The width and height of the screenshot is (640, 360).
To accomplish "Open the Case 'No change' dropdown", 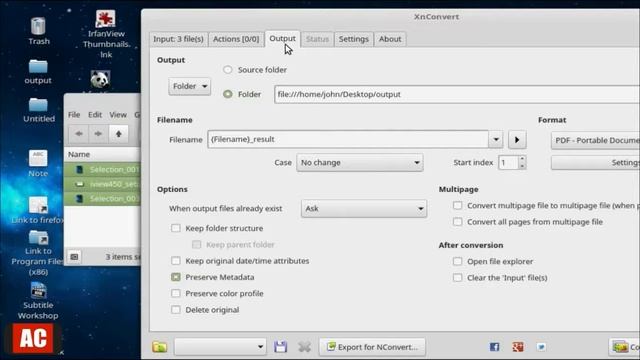I will pyautogui.click(x=360, y=162).
